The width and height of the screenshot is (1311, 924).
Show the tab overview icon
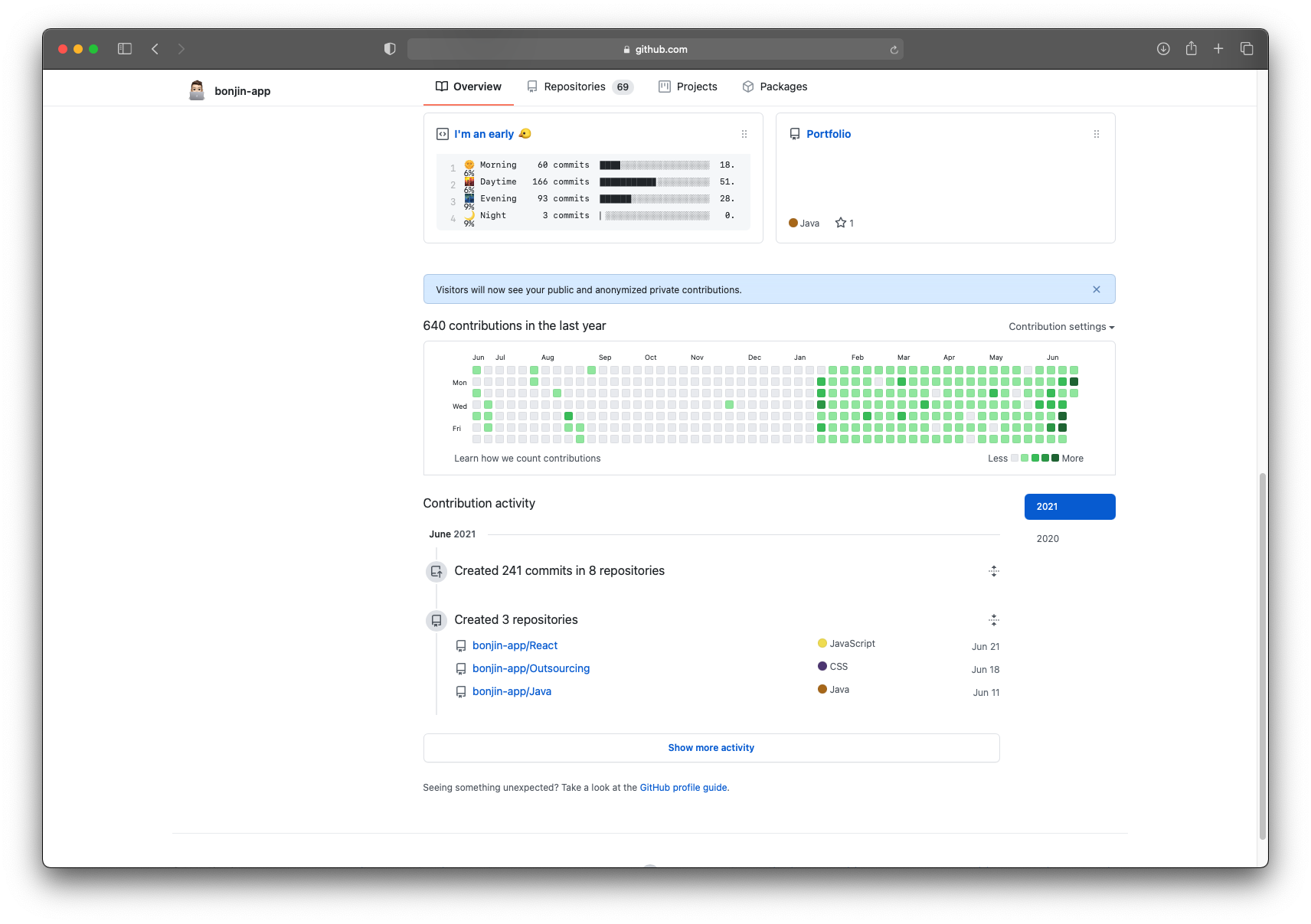[x=1247, y=49]
